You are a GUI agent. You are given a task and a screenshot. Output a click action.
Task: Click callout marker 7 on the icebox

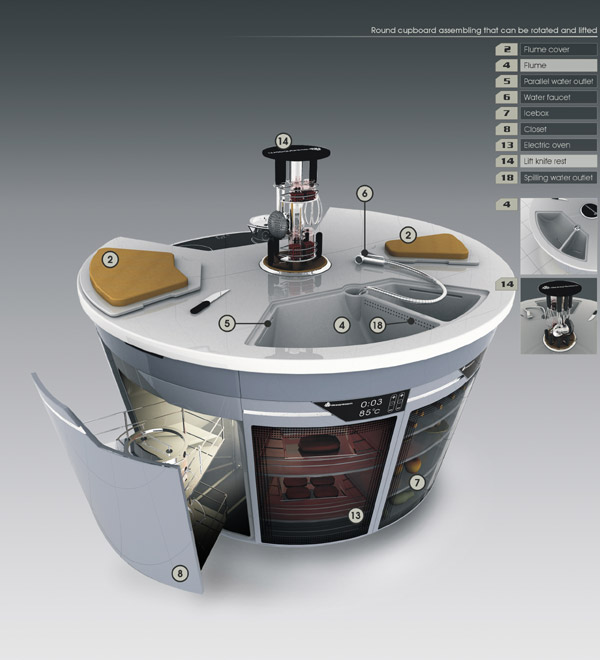pos(418,481)
